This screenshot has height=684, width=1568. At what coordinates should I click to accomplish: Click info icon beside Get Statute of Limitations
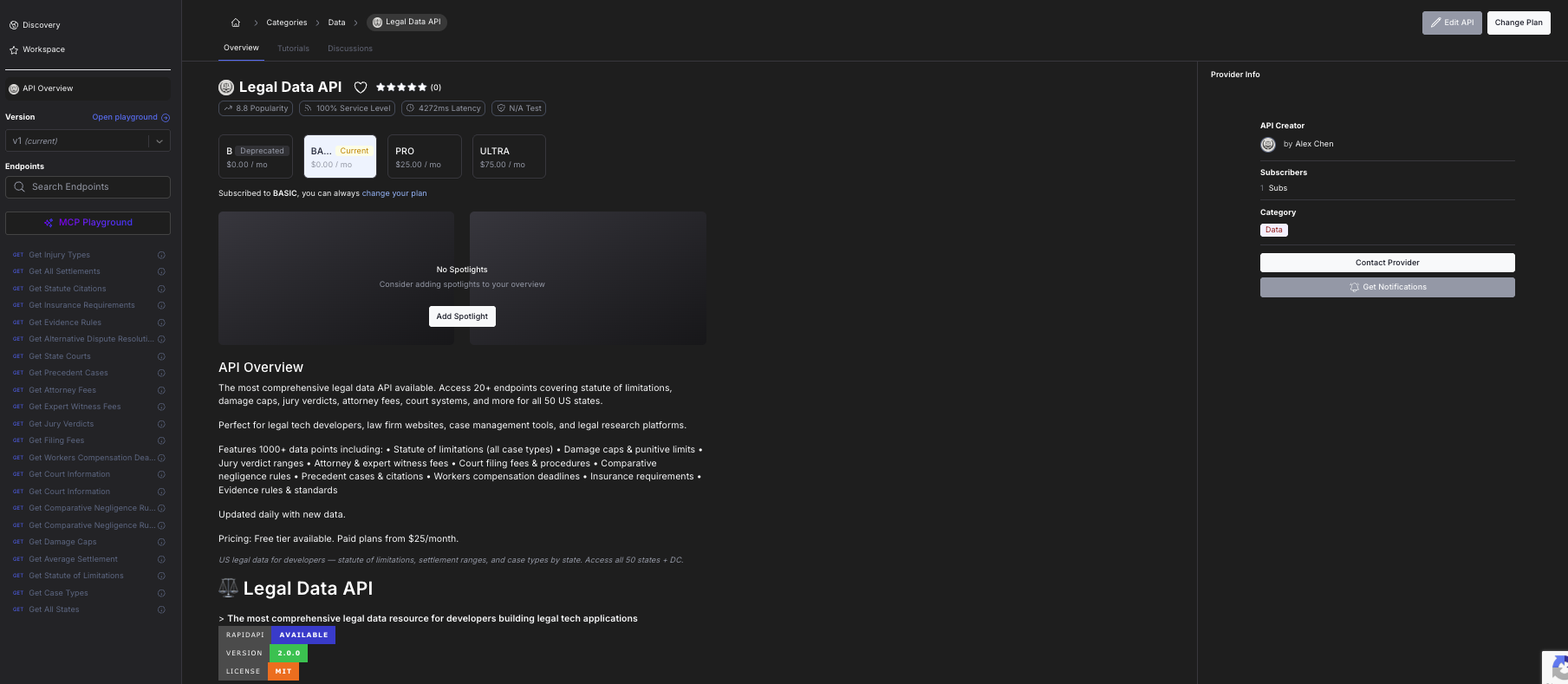[x=161, y=577]
